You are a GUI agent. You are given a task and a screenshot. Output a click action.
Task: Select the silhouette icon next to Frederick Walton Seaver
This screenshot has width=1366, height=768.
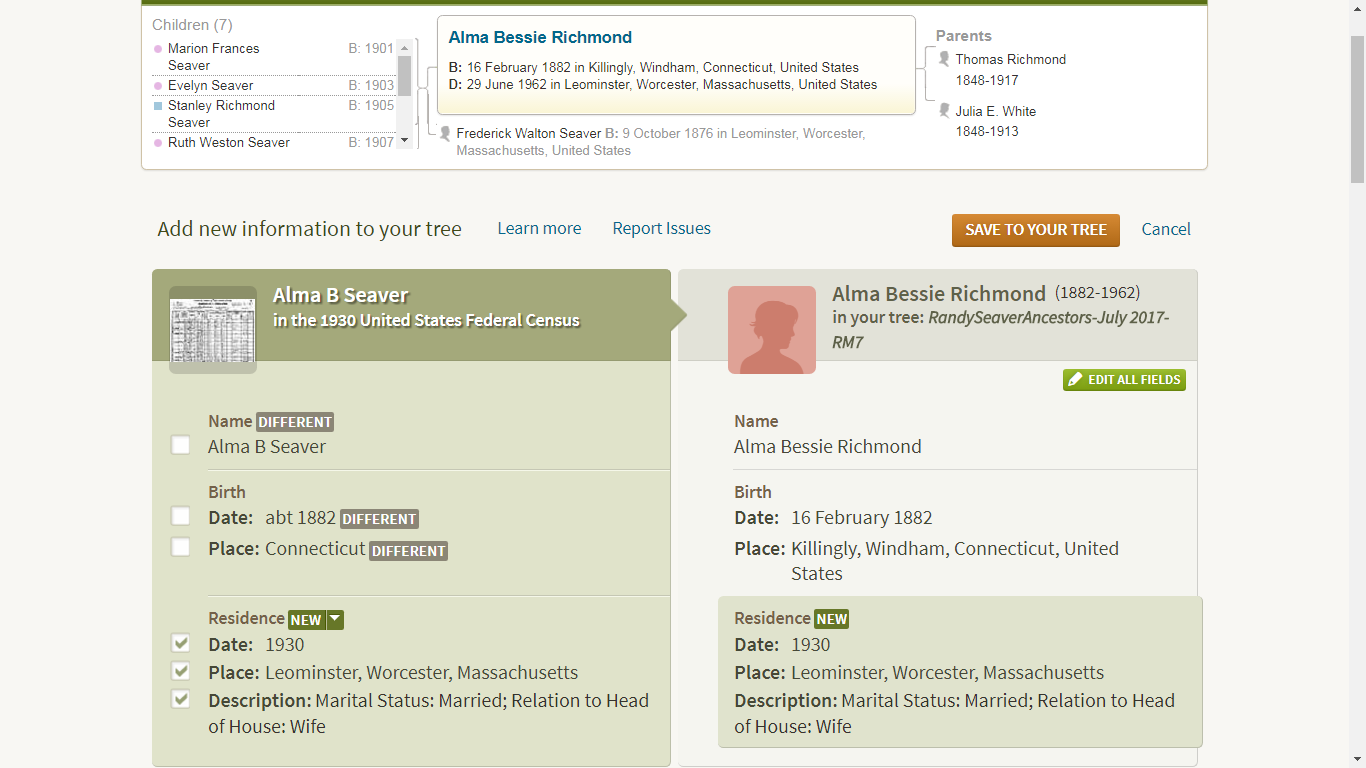[444, 132]
